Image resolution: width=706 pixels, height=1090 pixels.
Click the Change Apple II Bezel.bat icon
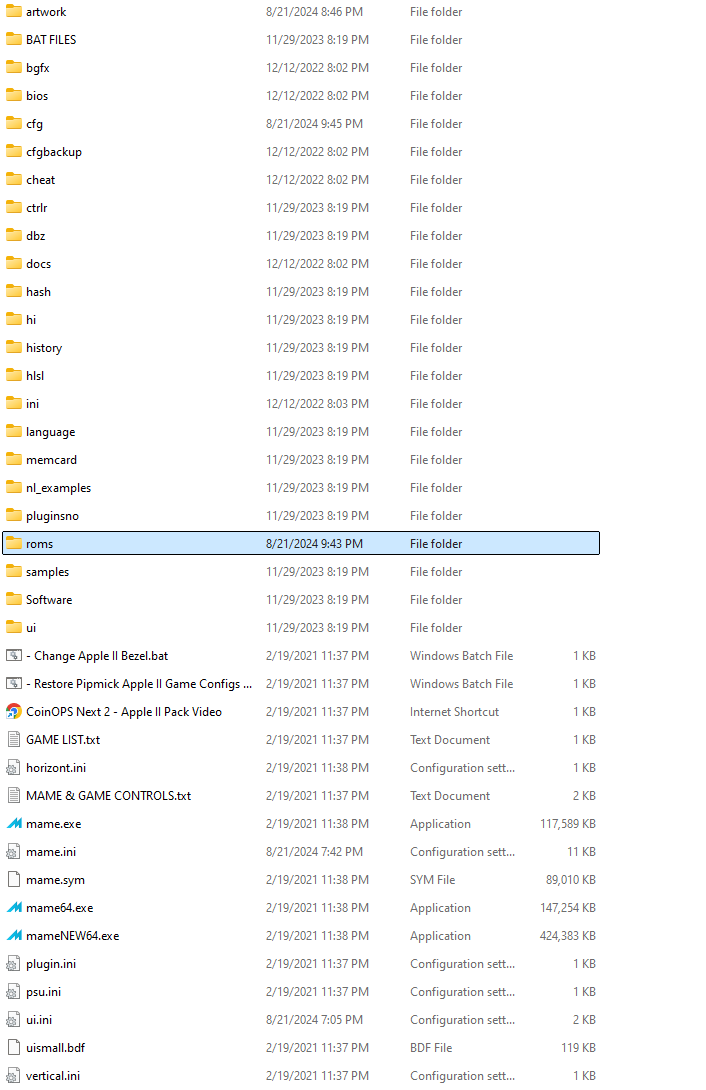pyautogui.click(x=14, y=656)
